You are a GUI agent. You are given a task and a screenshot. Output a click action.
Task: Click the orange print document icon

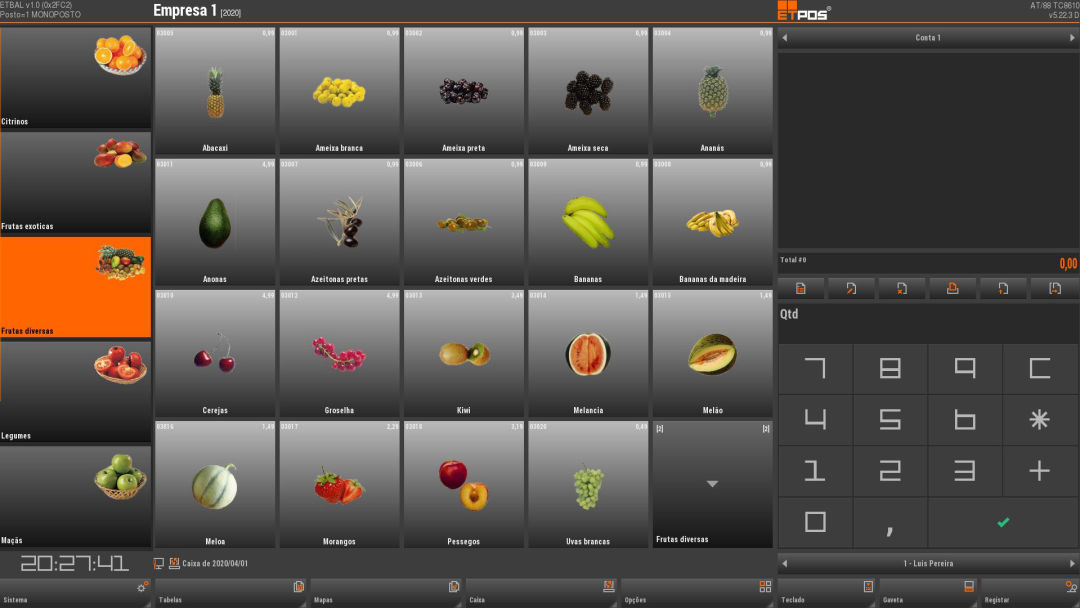(953, 289)
